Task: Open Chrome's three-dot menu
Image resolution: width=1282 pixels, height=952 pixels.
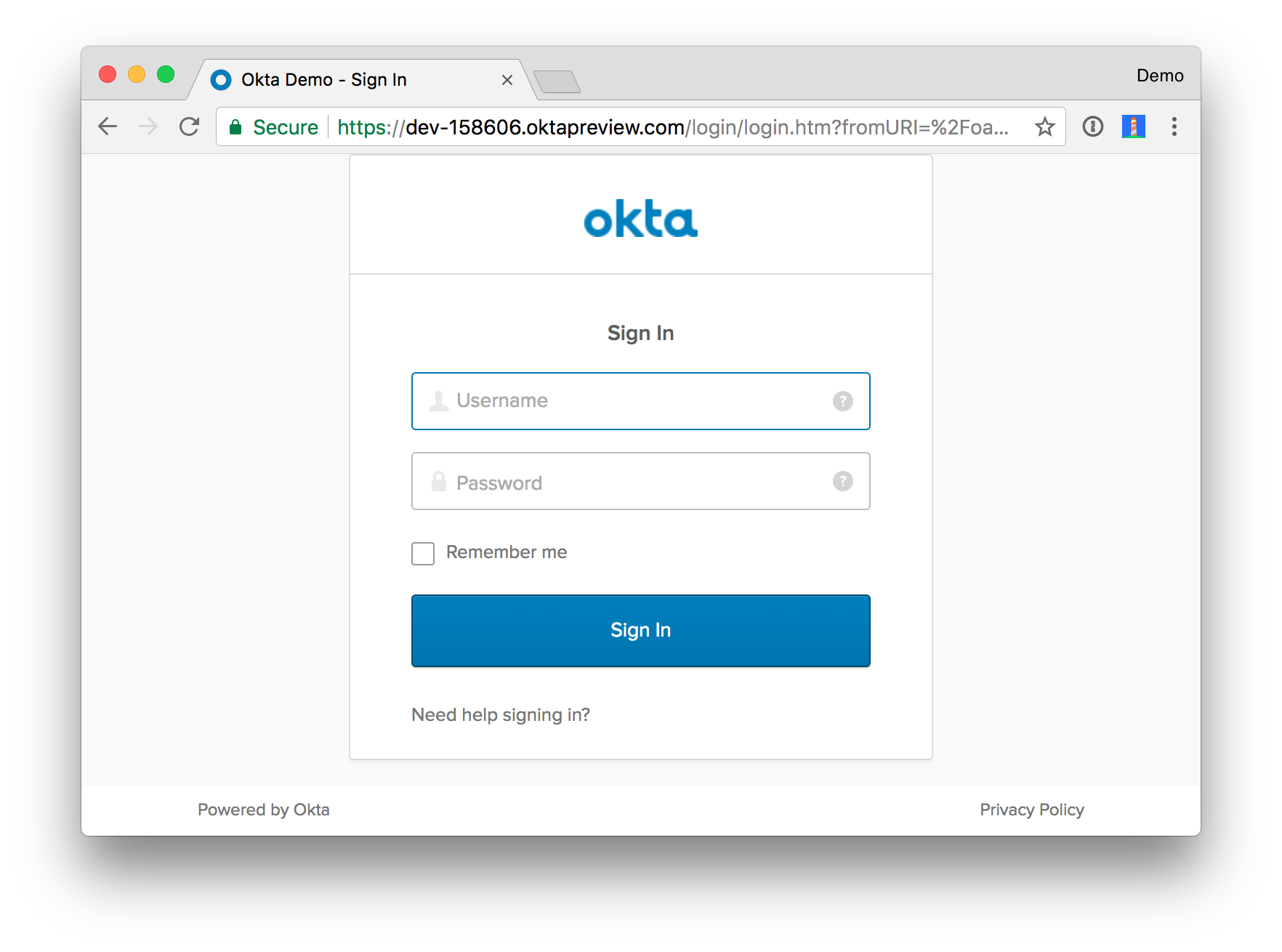Action: (x=1174, y=126)
